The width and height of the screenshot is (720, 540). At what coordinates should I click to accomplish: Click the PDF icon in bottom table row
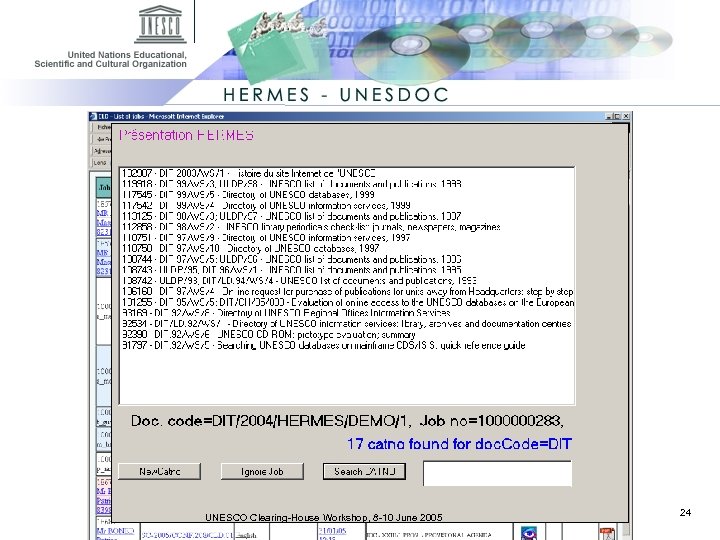(x=607, y=534)
